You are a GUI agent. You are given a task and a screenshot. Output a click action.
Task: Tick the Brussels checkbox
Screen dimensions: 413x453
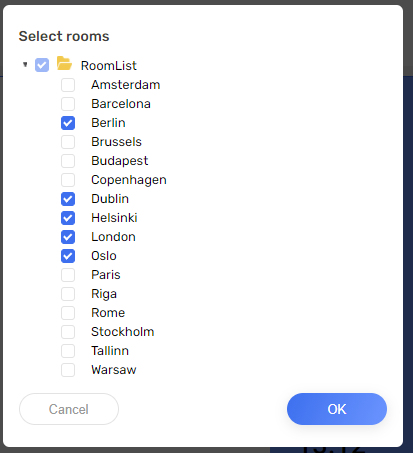68,142
